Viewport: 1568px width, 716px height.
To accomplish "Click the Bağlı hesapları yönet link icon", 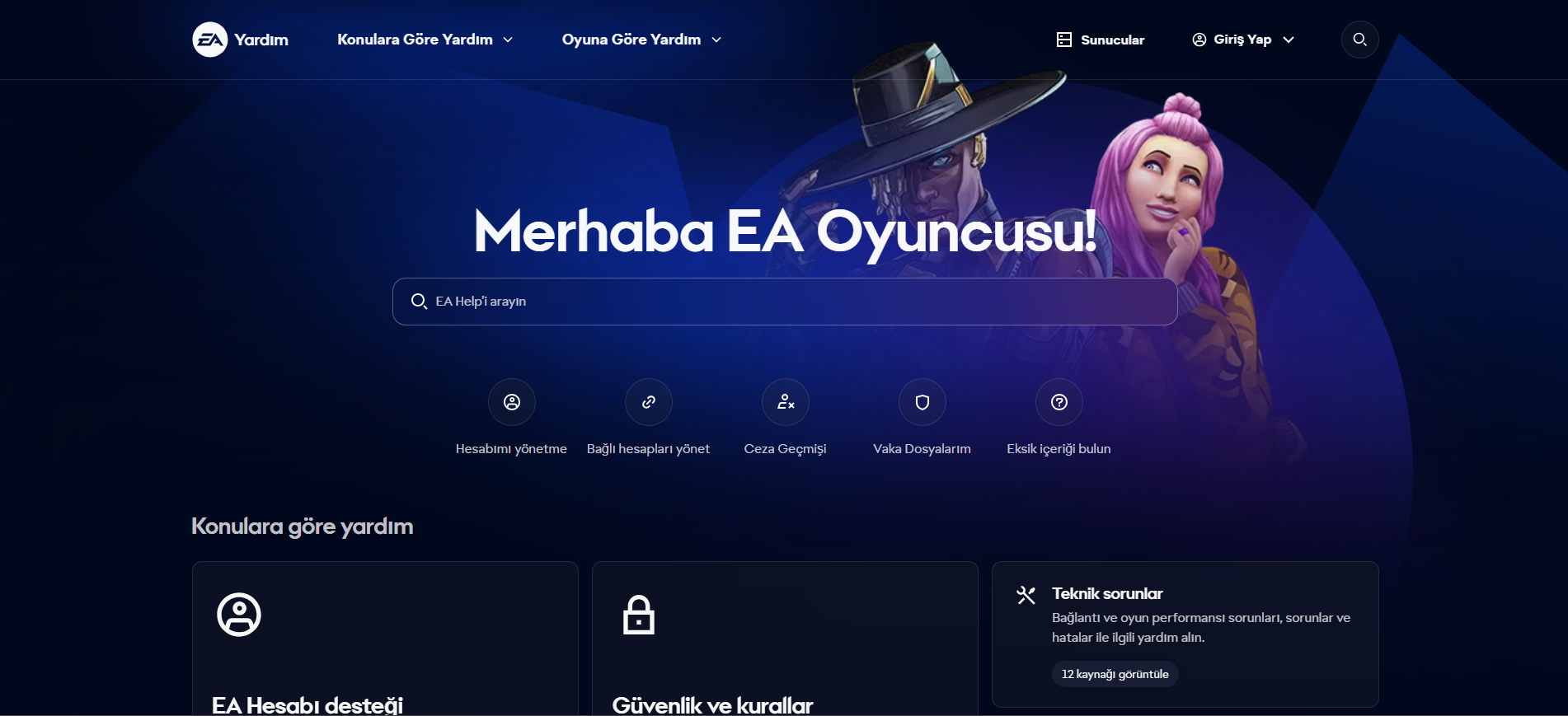I will [x=649, y=402].
